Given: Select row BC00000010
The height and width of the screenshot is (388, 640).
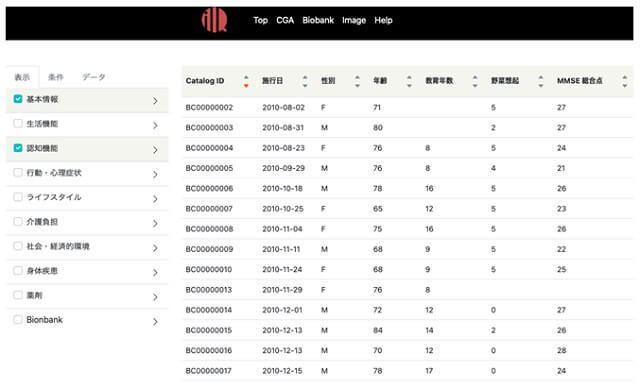Looking at the screenshot, I should pos(407,269).
